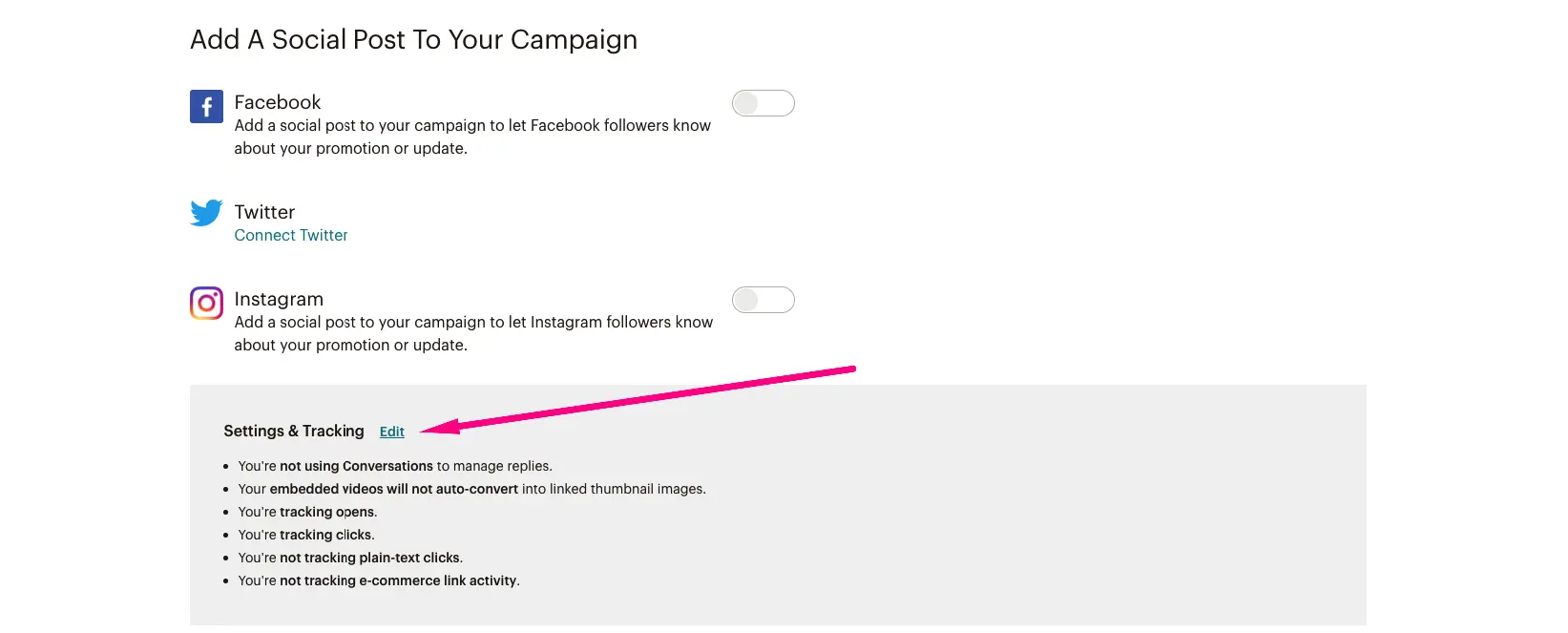Click the Instagram followers description text
1568x633 pixels.
[473, 333]
